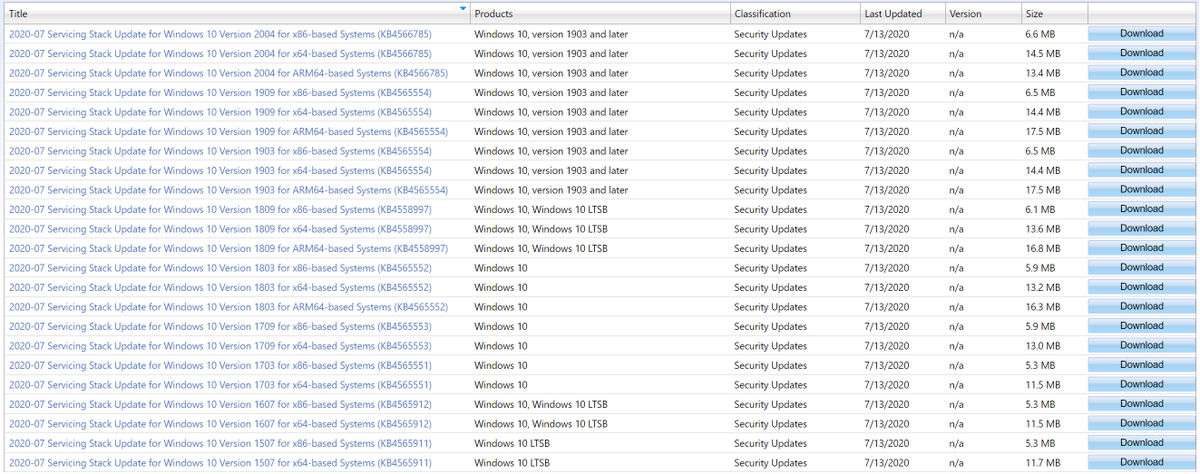Select the "13.4 MB" size cell
Viewport: 1200px width, 474px height.
[1043, 73]
